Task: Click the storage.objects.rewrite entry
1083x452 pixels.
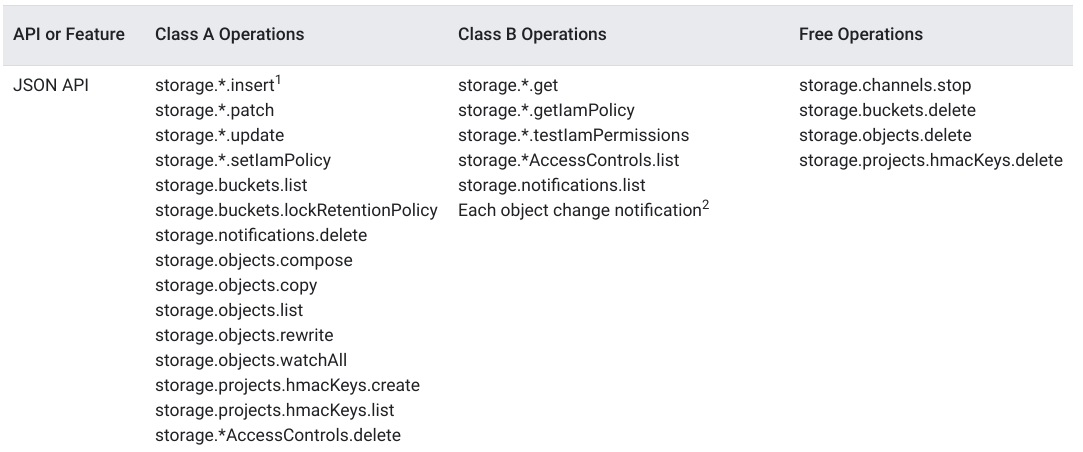Action: coord(244,335)
